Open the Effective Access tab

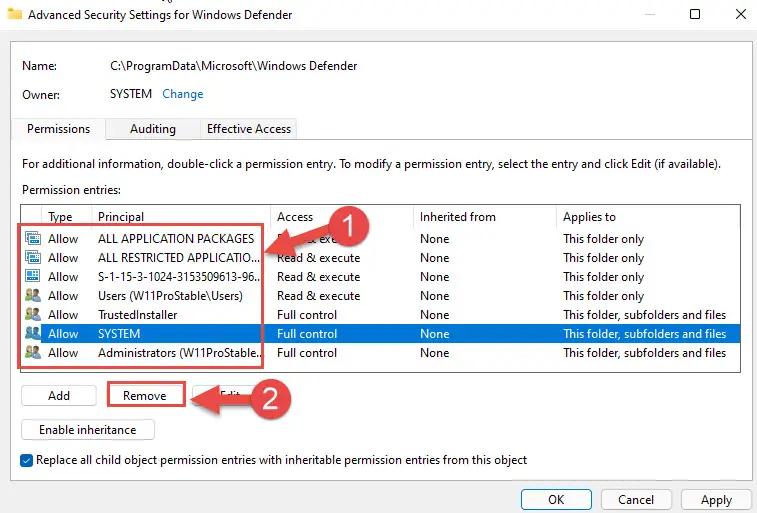[249, 129]
